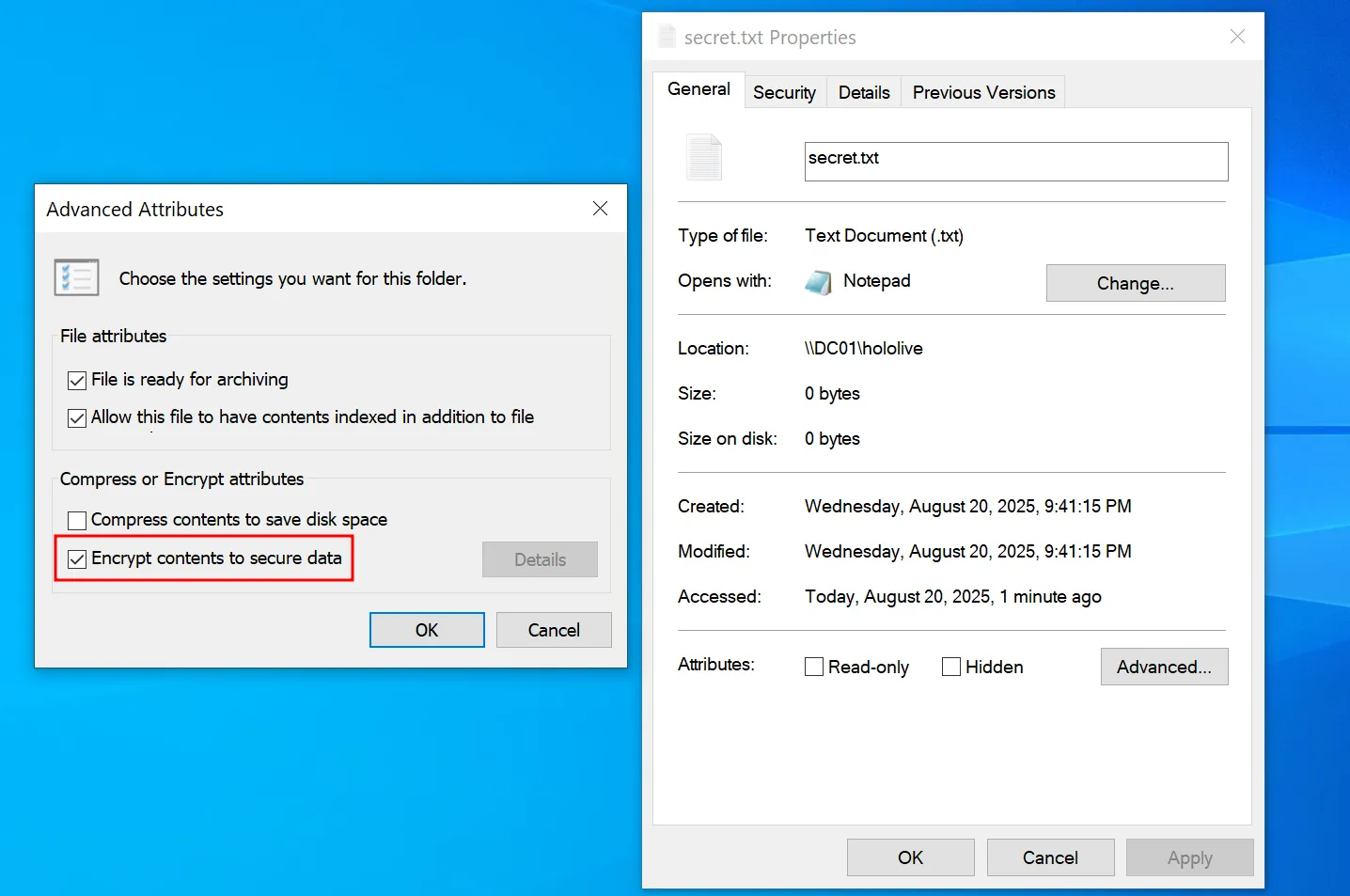Click the Size value 0 bytes
The width and height of the screenshot is (1350, 896).
tap(832, 394)
